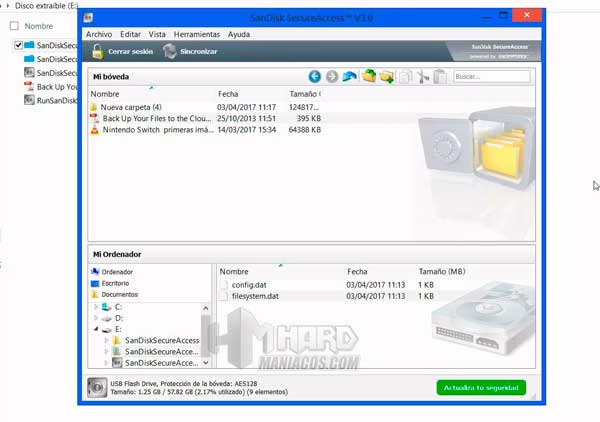Select the config.dat file name
This screenshot has height=422, width=600.
coord(249,285)
